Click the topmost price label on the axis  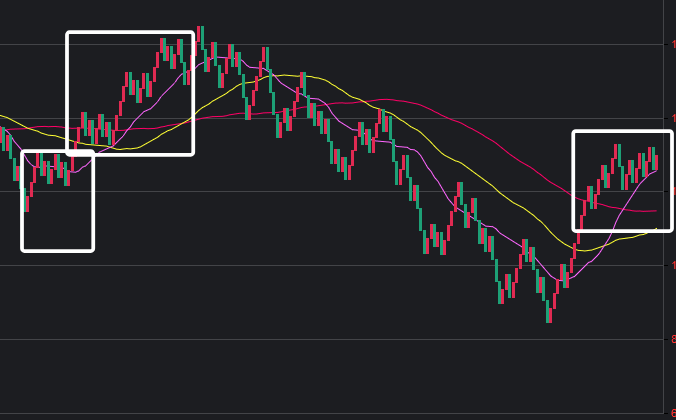click(x=673, y=44)
